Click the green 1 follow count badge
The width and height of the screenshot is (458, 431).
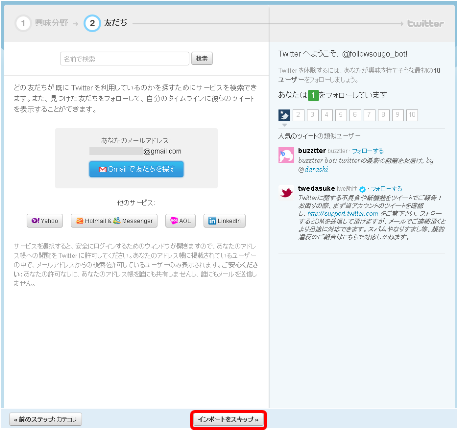[x=313, y=95]
